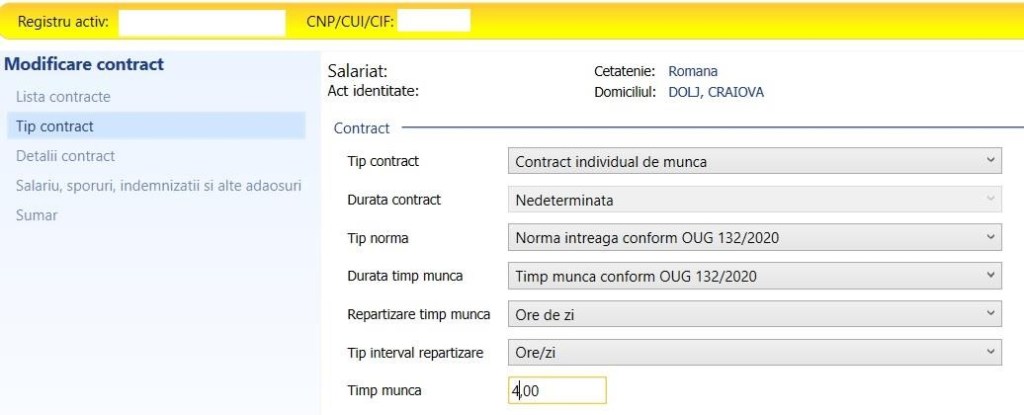1024x415 pixels.
Task: Select the Tip contract sidebar step
Action: (55, 126)
